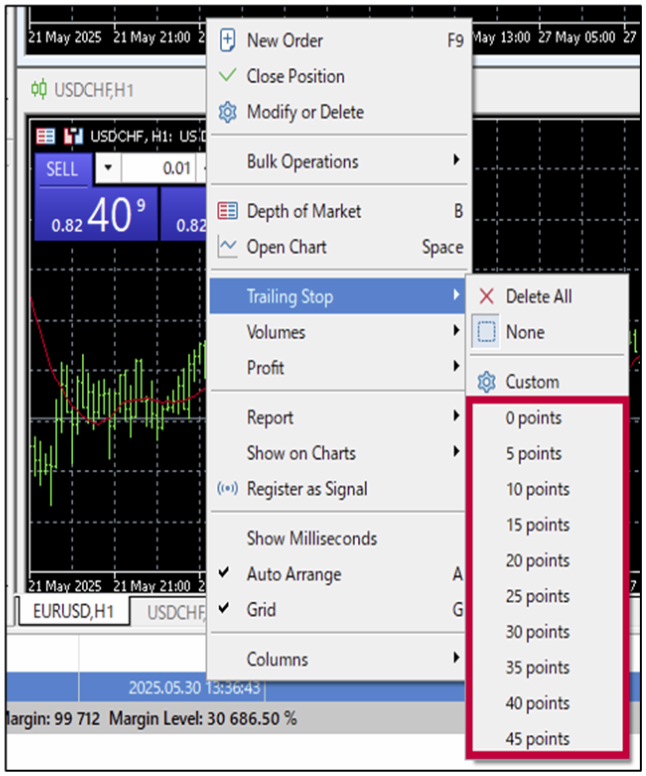Expand the Bulk Operations submenu
The height and width of the screenshot is (776, 646).
(x=302, y=161)
